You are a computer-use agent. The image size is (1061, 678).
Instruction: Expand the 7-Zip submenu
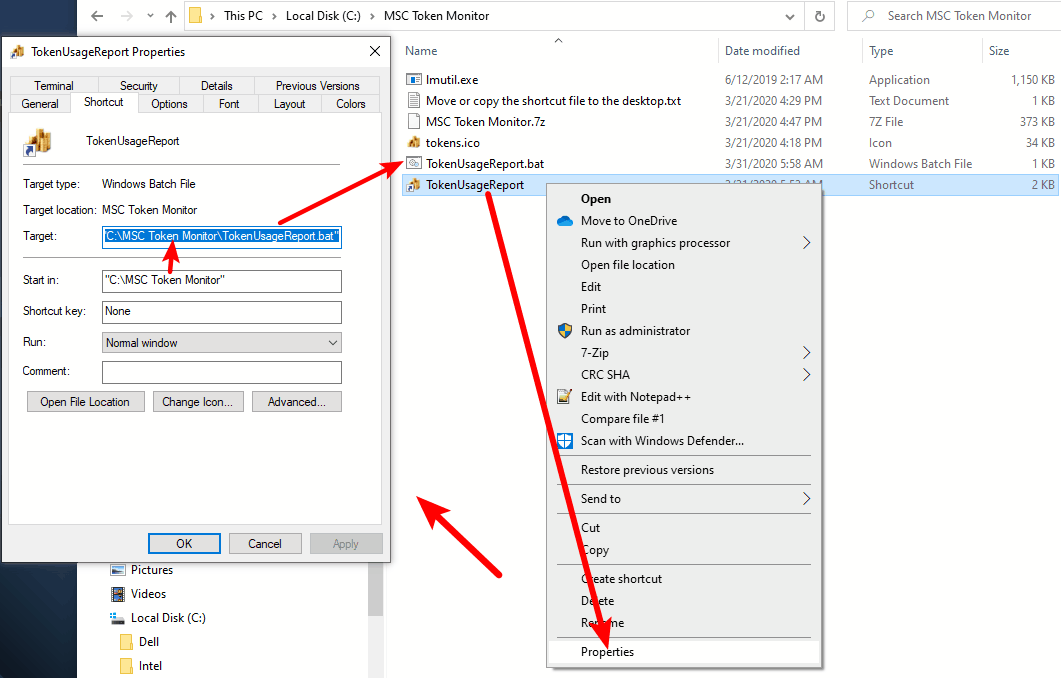pos(806,353)
